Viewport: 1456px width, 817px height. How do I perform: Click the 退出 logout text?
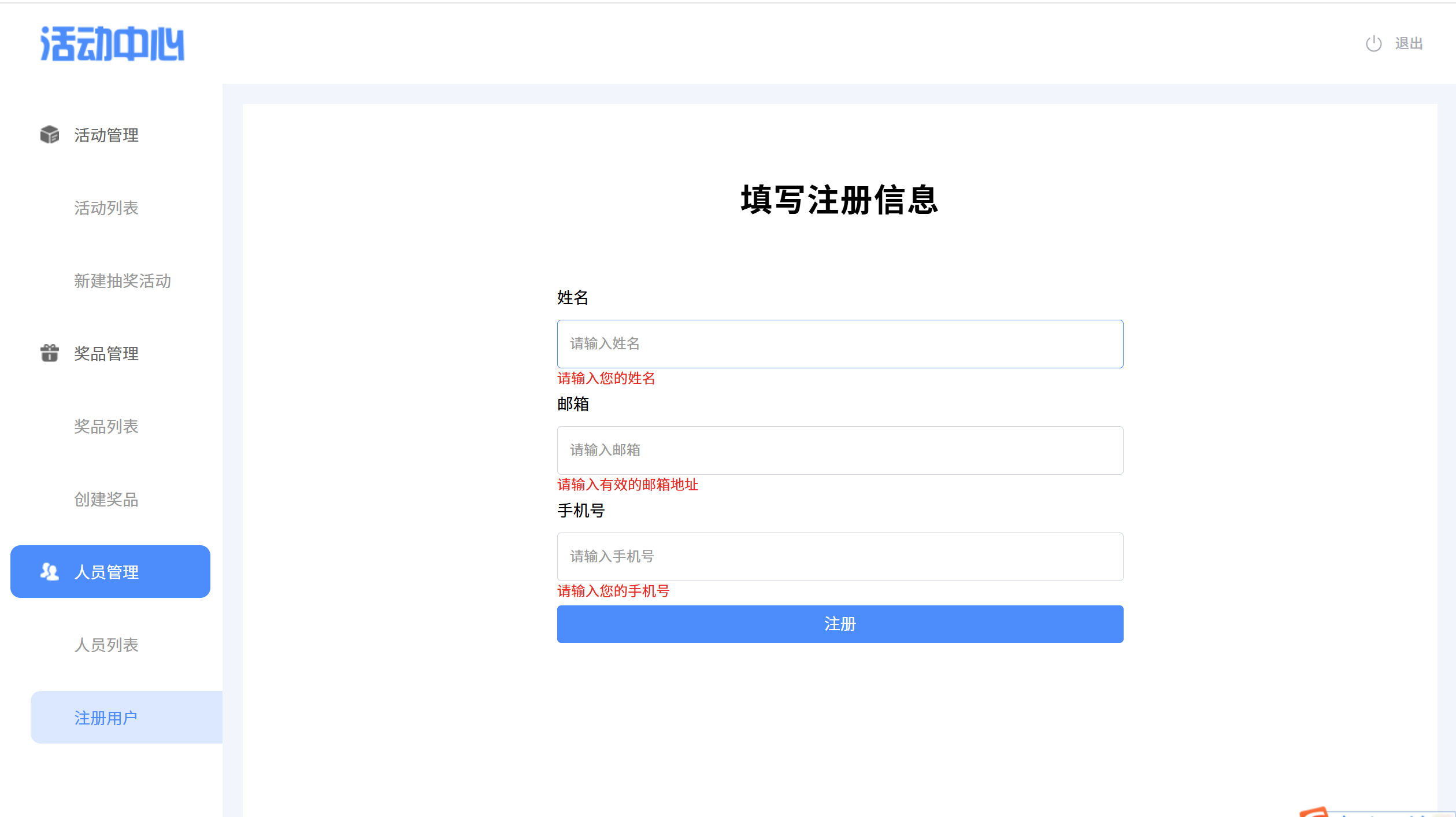coord(1409,44)
